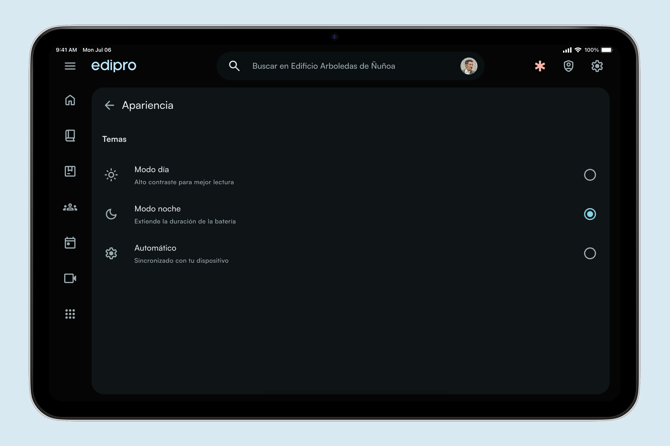Click the gear icon beside Automático
The height and width of the screenshot is (446, 670).
(x=111, y=253)
